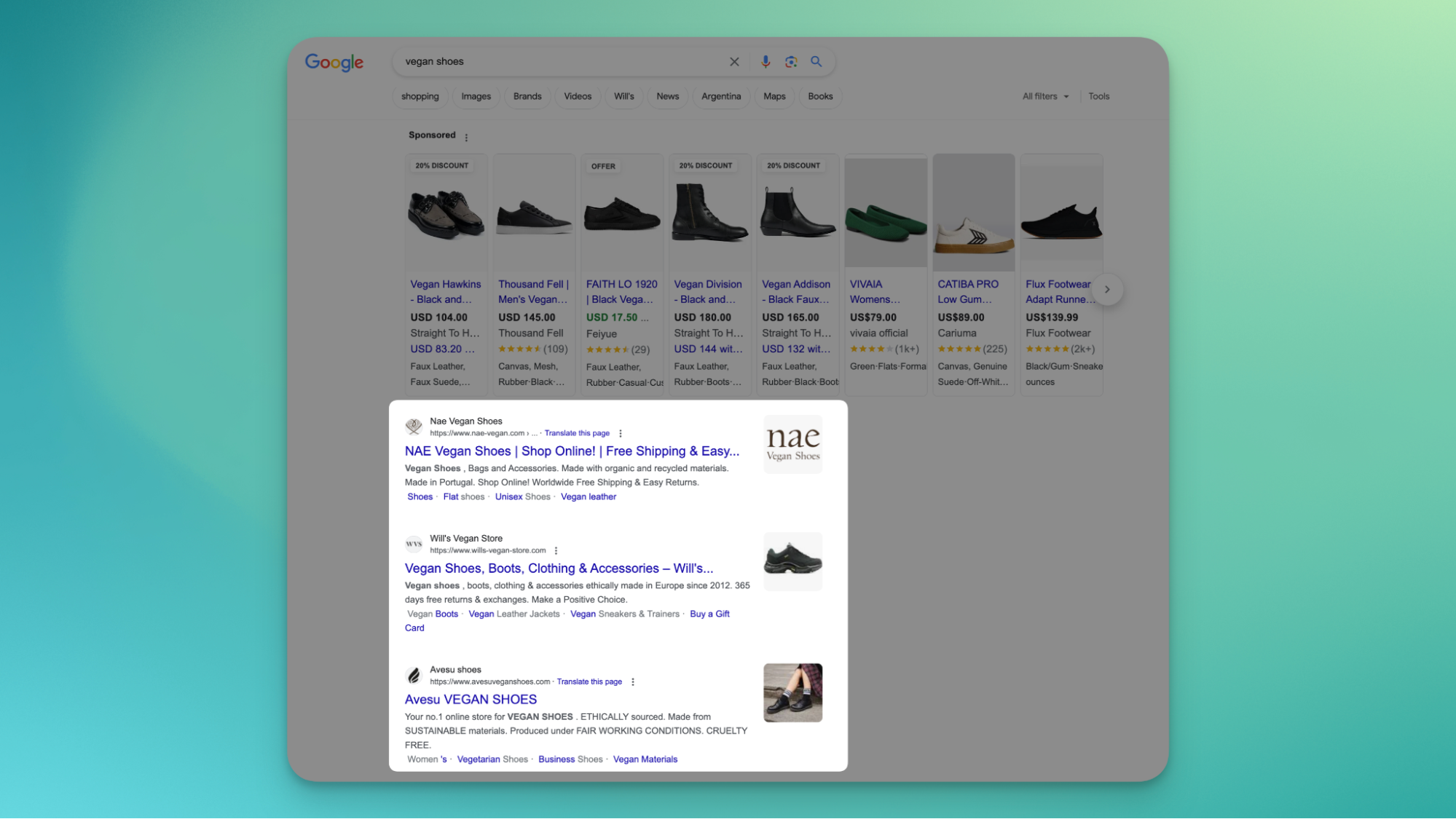
Task: Click the Will's Vegan Store favicon
Action: pos(414,544)
